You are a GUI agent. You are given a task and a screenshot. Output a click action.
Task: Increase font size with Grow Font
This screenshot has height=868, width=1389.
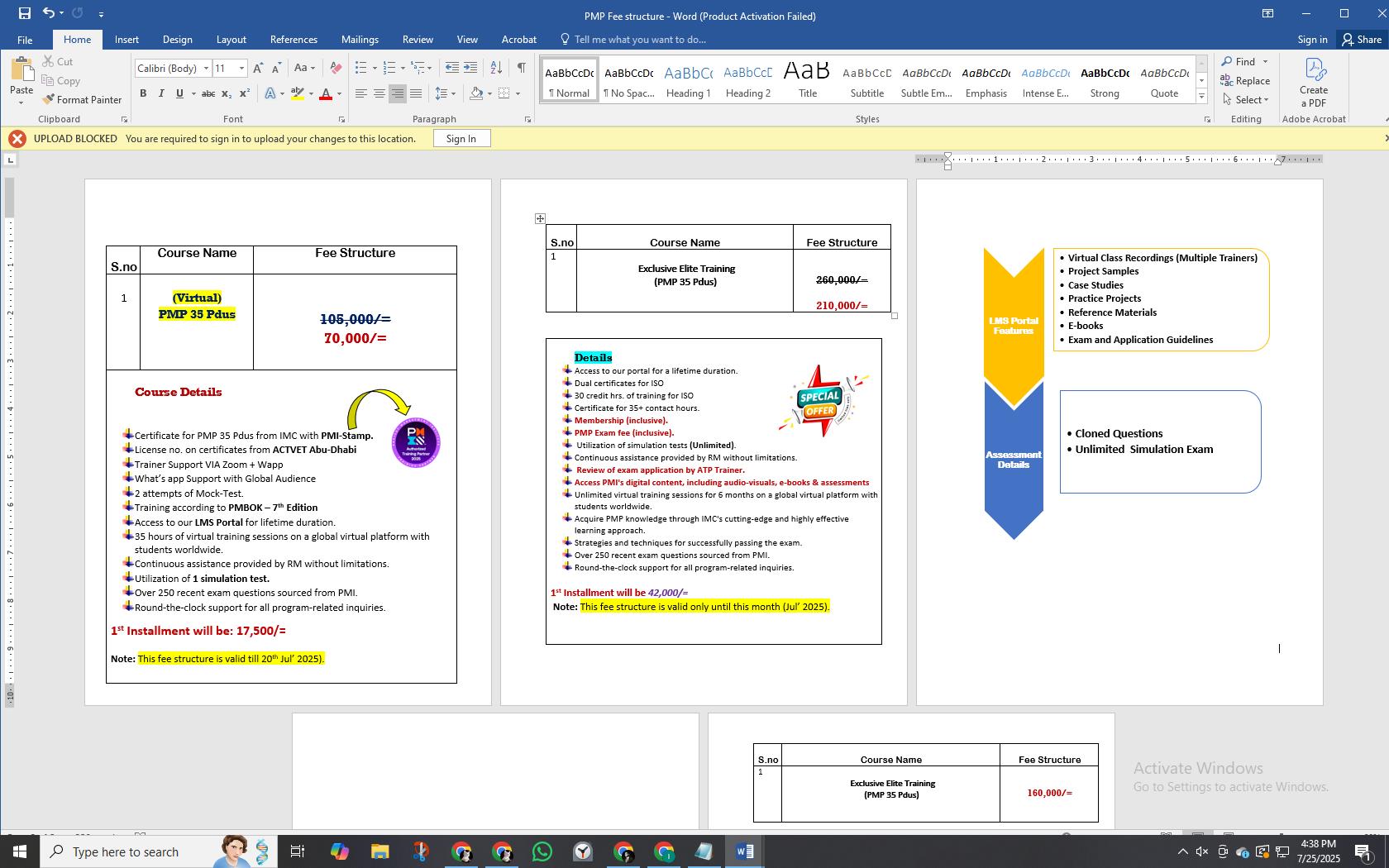(x=258, y=69)
